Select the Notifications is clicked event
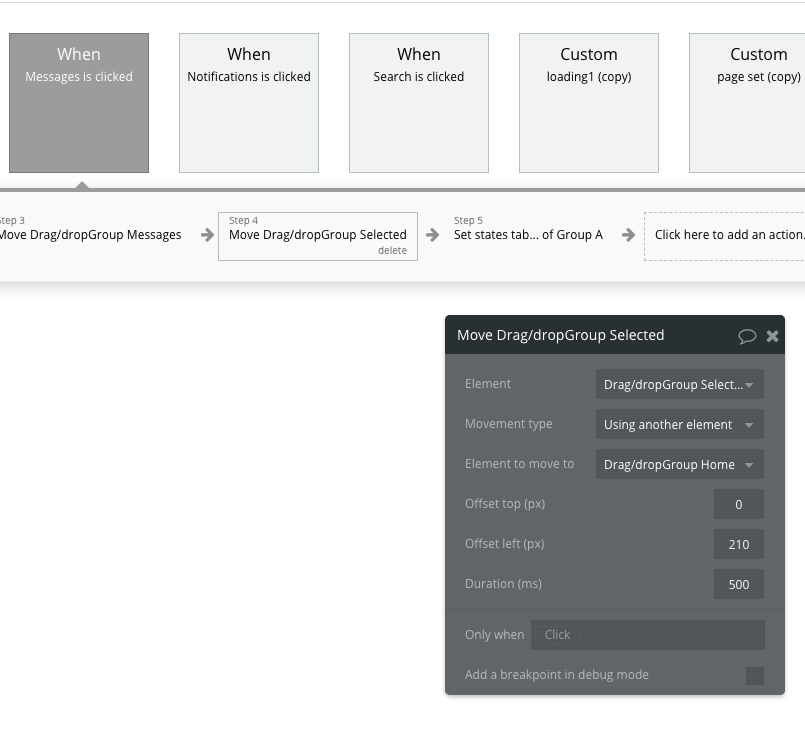This screenshot has height=729, width=805. 249,103
